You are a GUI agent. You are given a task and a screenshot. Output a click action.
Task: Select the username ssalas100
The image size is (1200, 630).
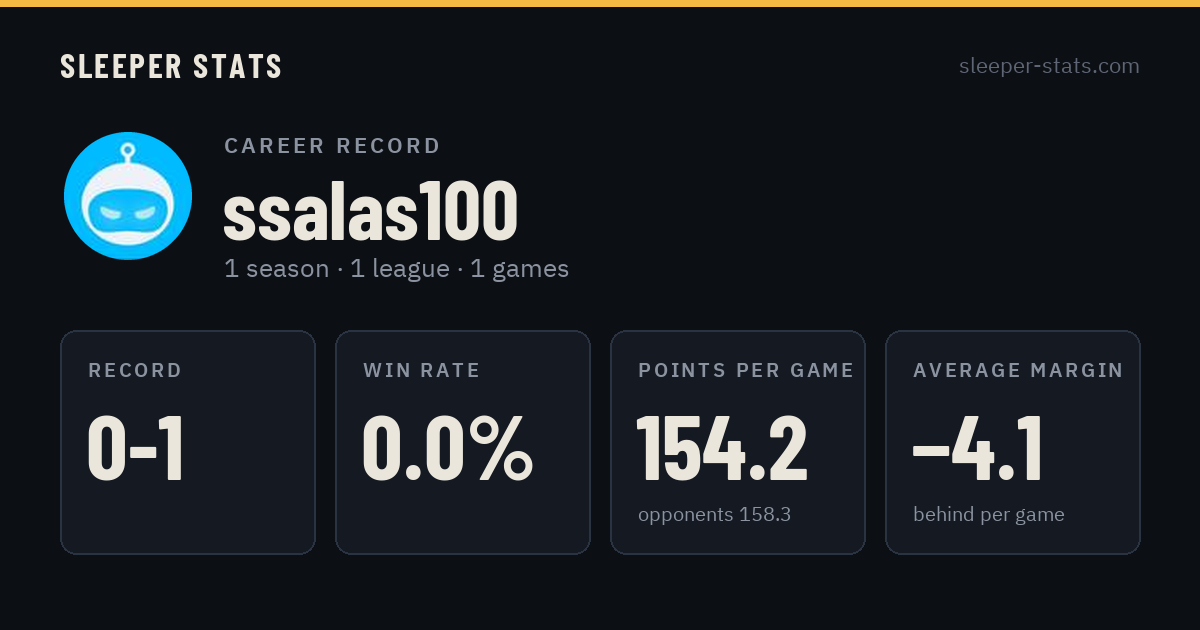pyautogui.click(x=370, y=212)
